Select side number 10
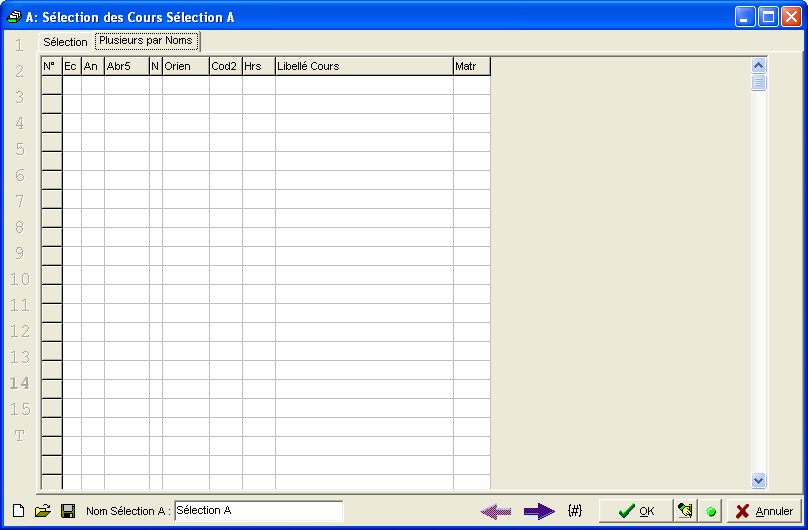808x530 pixels. coord(20,279)
